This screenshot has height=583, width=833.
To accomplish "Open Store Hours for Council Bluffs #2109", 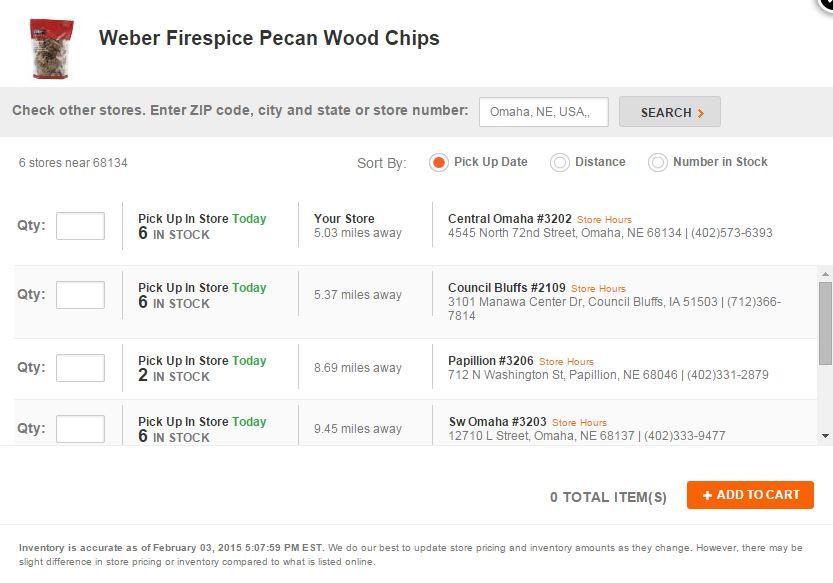I will tap(598, 289).
